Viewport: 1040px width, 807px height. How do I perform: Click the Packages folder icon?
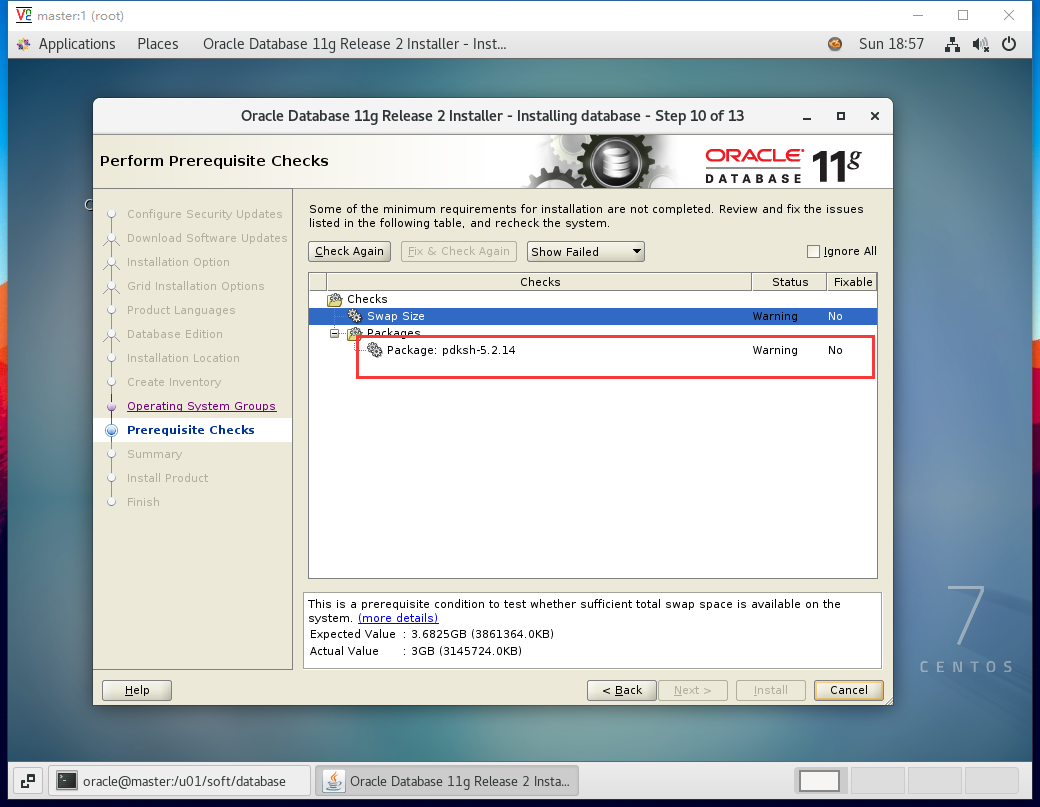click(355, 333)
